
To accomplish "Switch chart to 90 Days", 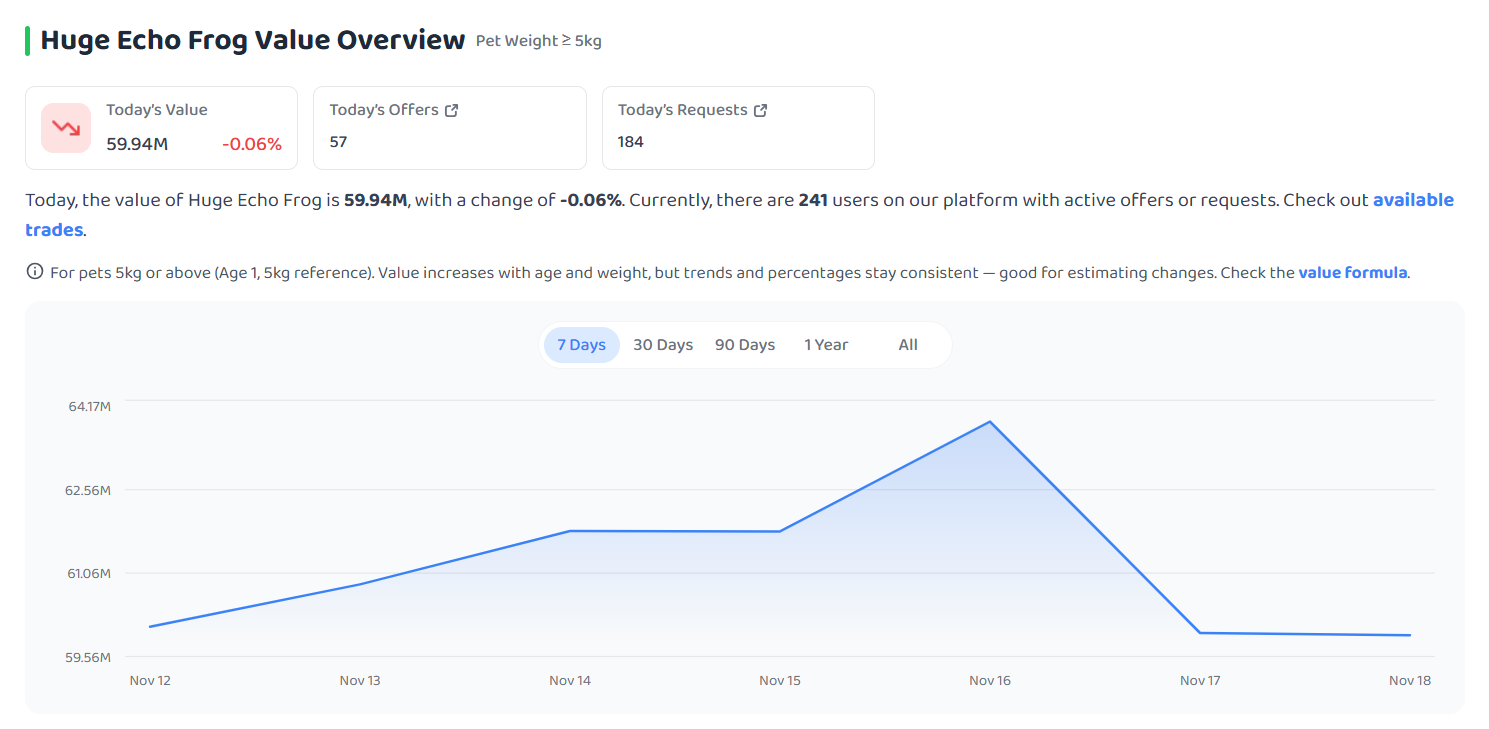I will tap(745, 345).
